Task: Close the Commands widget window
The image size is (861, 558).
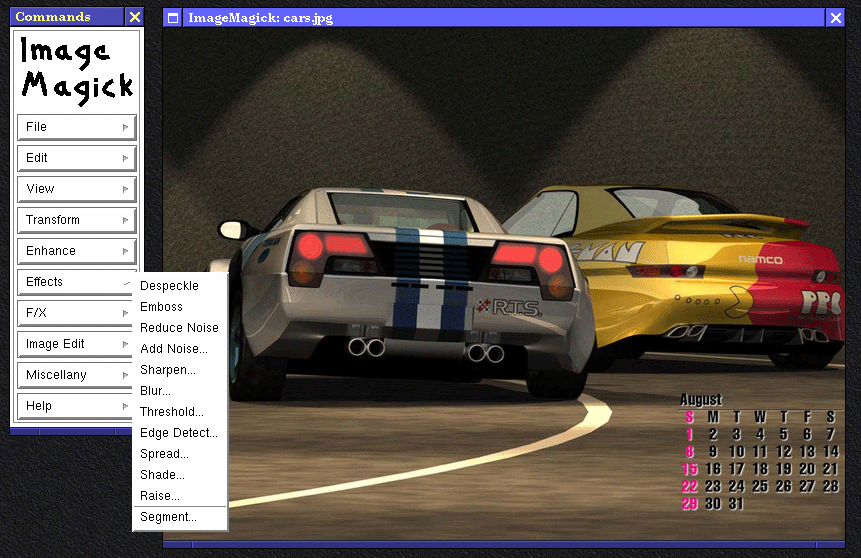Action: pyautogui.click(x=135, y=17)
